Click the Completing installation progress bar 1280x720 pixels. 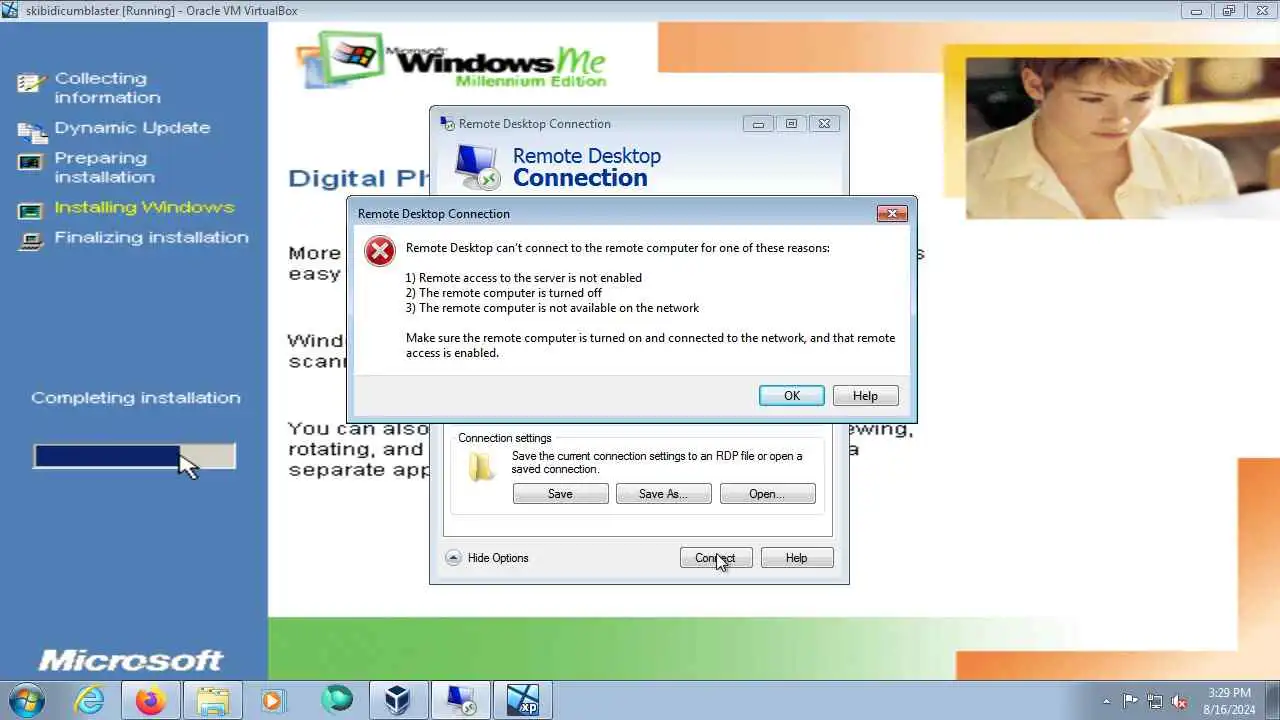(134, 457)
